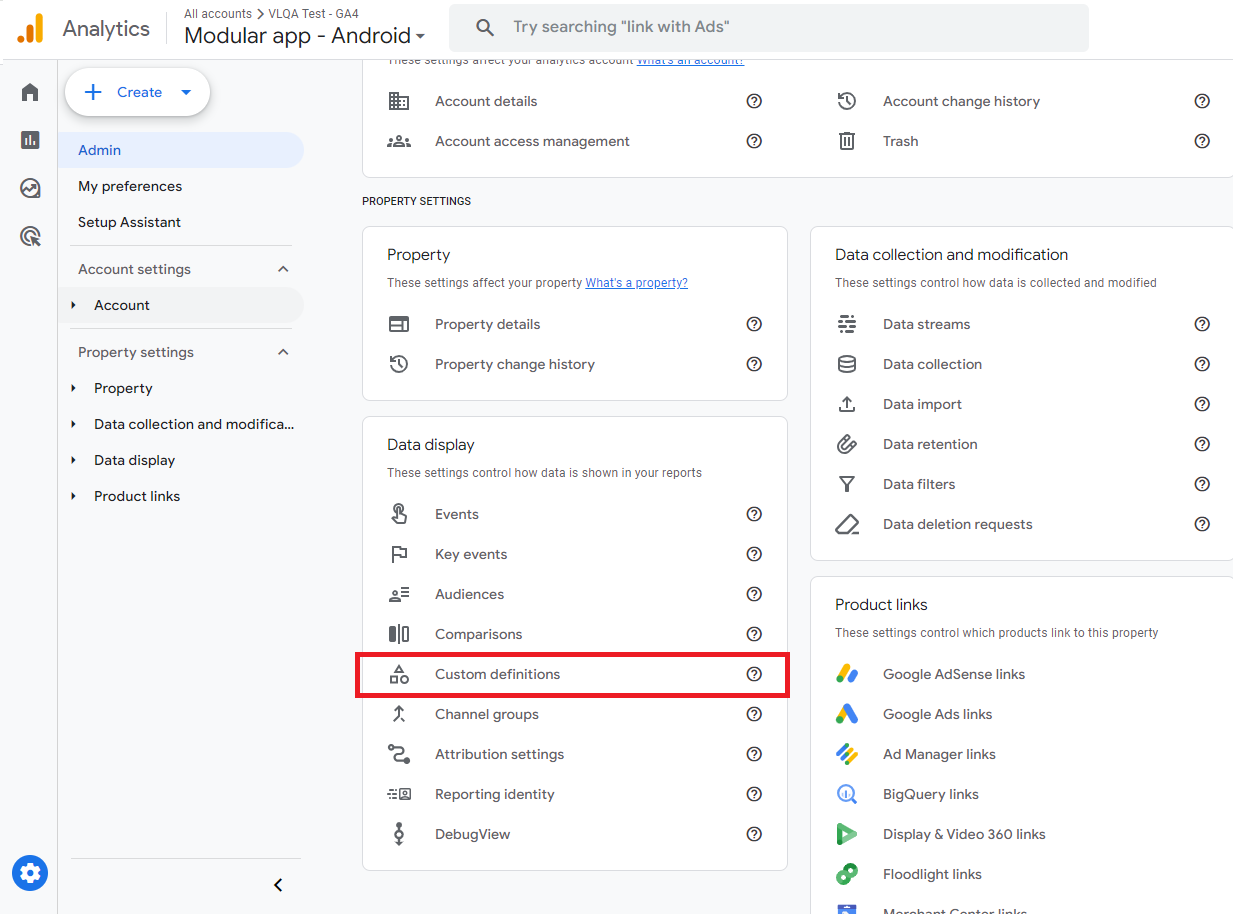Open Google Ads links
This screenshot has width=1233, height=914.
(x=937, y=714)
